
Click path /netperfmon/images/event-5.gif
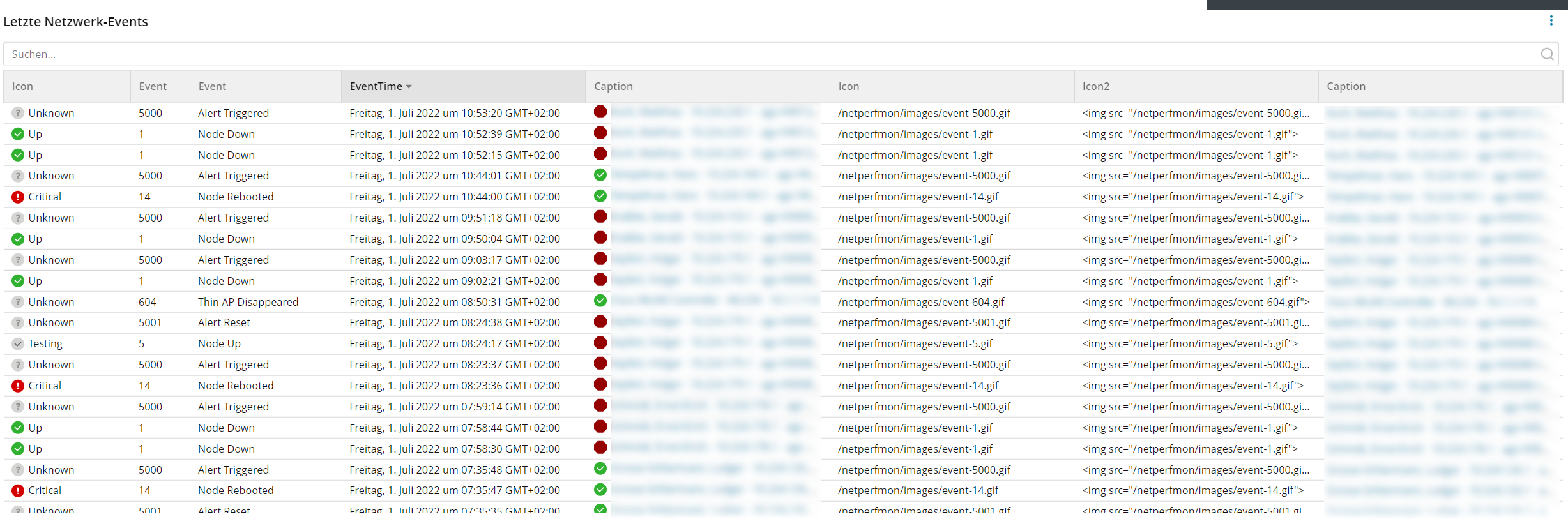pyautogui.click(x=915, y=343)
